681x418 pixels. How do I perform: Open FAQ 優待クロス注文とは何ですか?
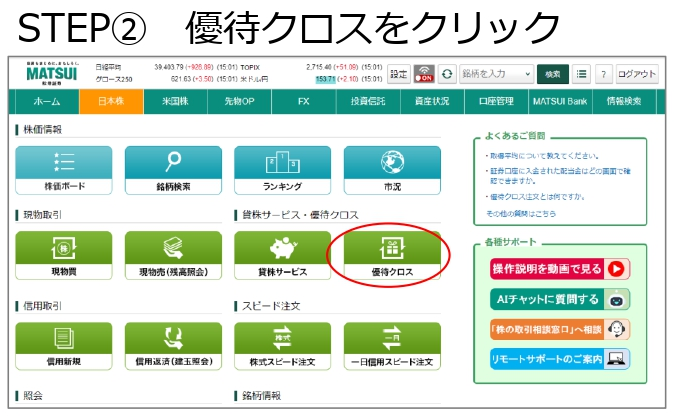[538, 197]
